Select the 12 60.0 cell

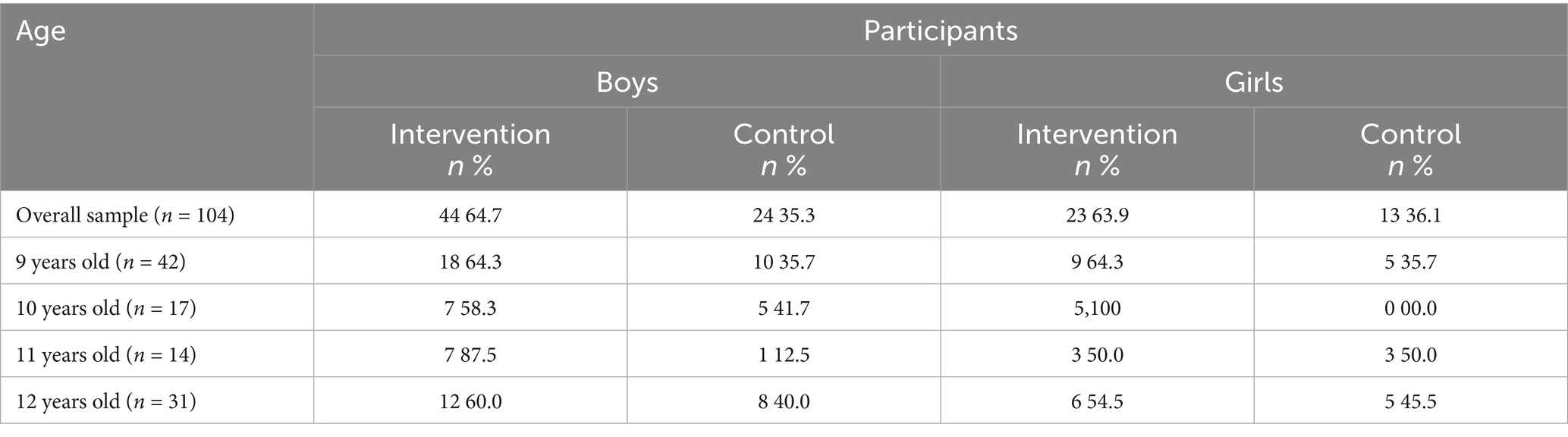(x=470, y=401)
